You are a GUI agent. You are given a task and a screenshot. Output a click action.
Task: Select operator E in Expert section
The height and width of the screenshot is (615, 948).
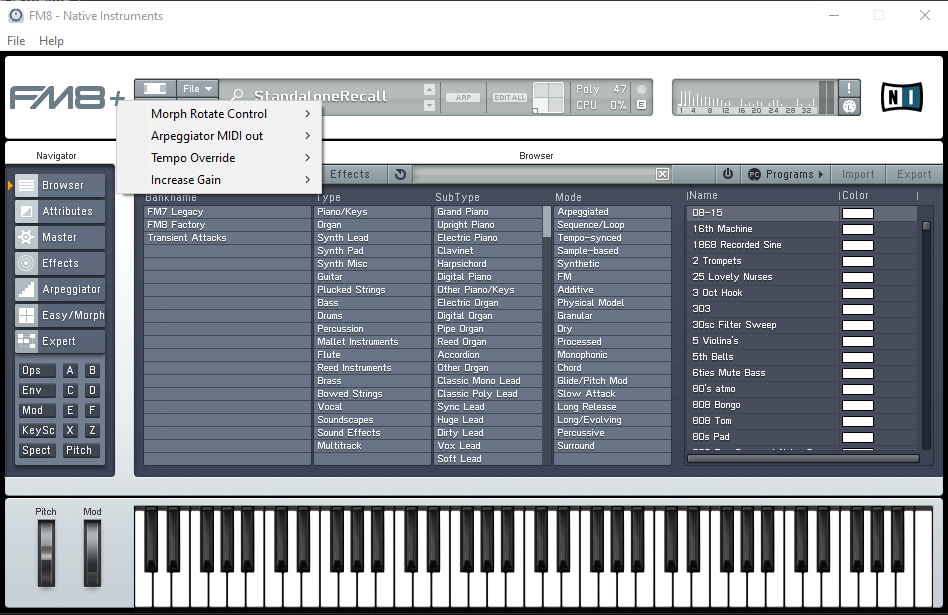(70, 410)
